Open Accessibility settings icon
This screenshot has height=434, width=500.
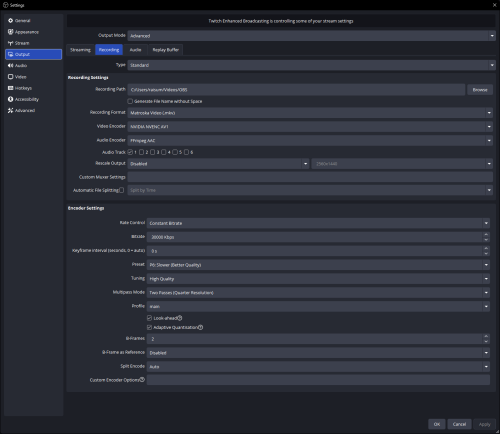pyautogui.click(x=10, y=99)
